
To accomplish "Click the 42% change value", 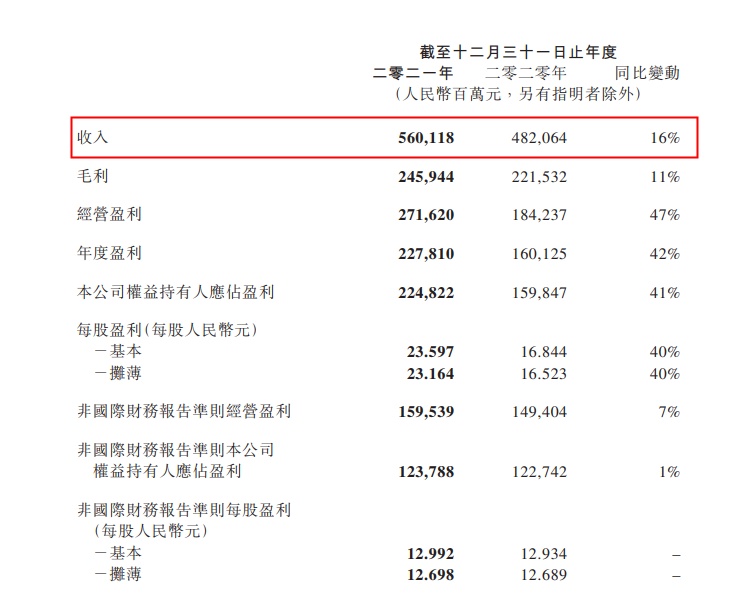I will (x=665, y=254).
